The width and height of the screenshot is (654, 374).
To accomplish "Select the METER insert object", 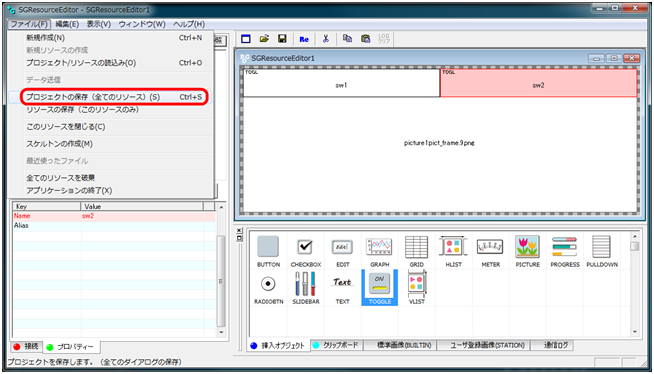I will click(x=490, y=251).
